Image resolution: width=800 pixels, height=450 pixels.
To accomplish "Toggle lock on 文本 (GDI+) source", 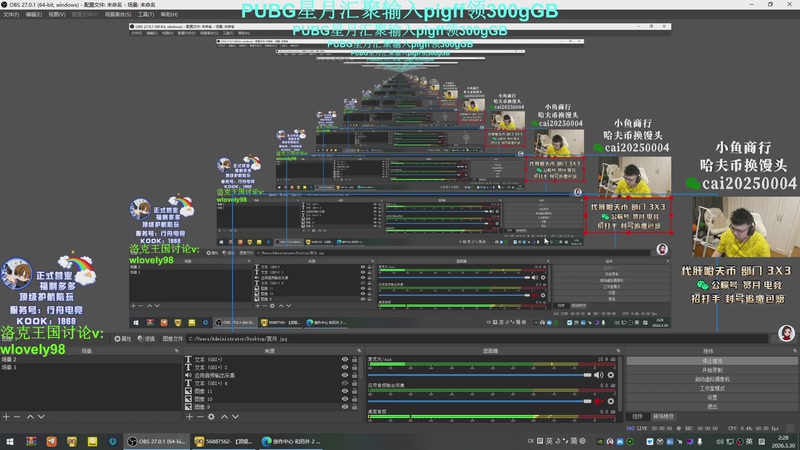I will coord(355,360).
